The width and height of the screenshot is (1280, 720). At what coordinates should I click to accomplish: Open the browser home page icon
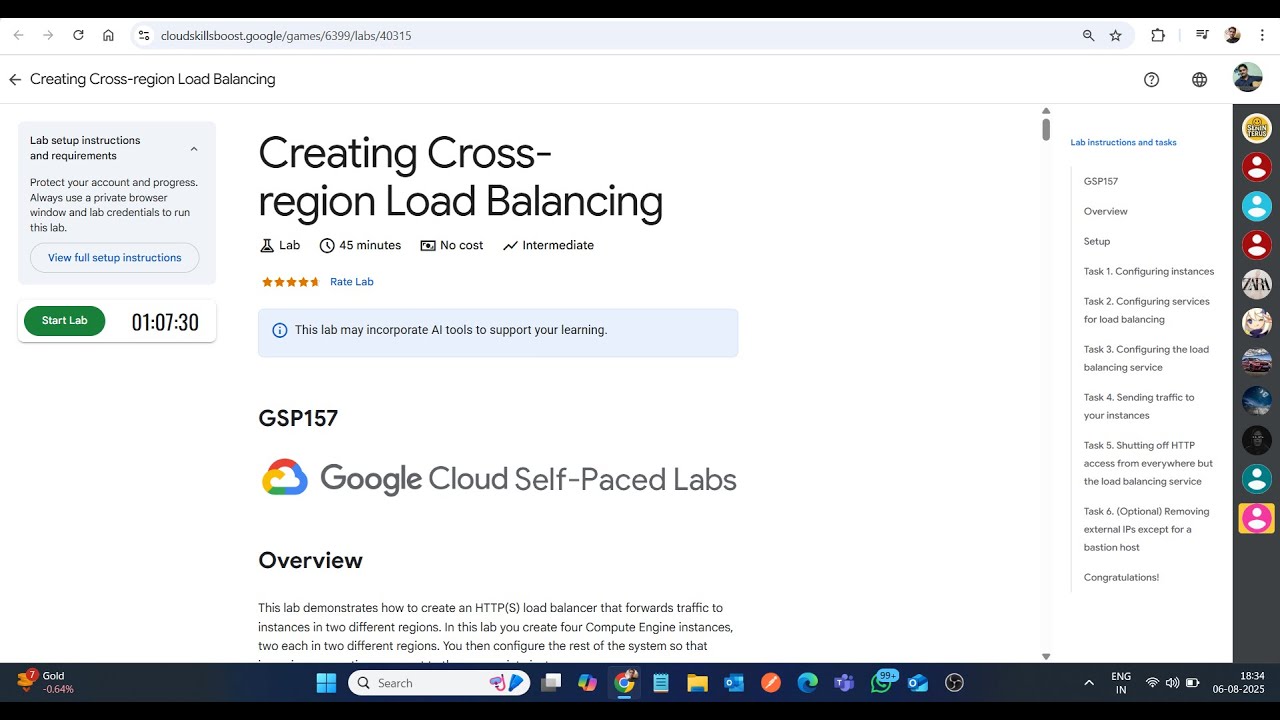pos(108,35)
